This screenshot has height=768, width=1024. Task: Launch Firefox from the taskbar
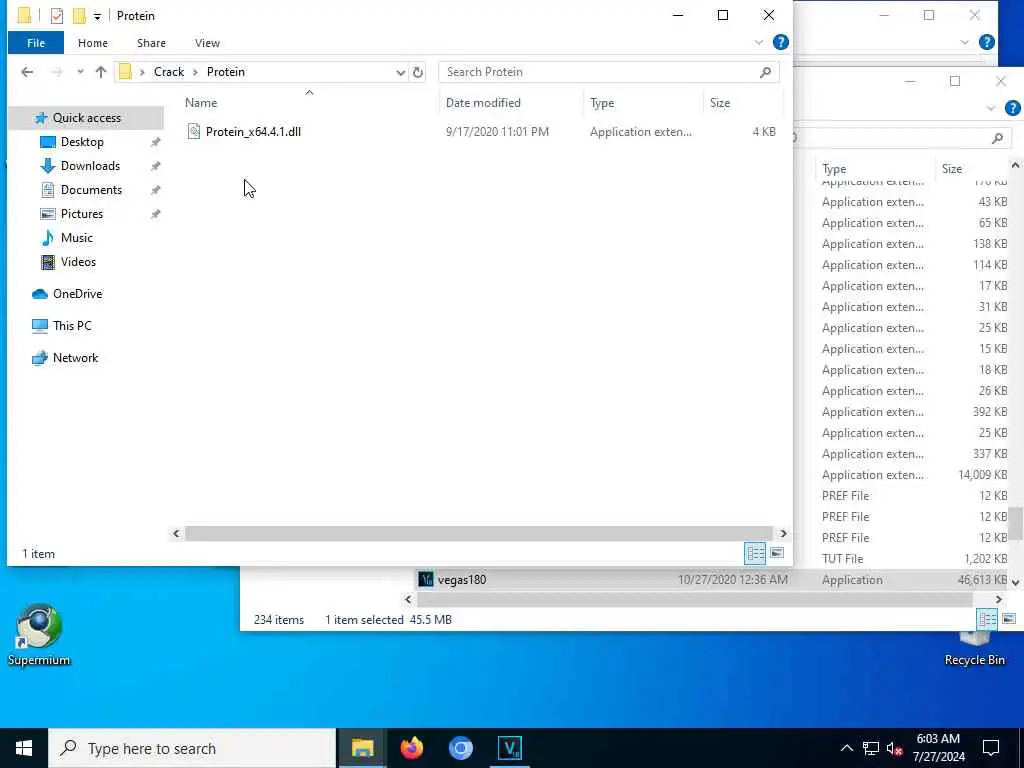coord(411,748)
